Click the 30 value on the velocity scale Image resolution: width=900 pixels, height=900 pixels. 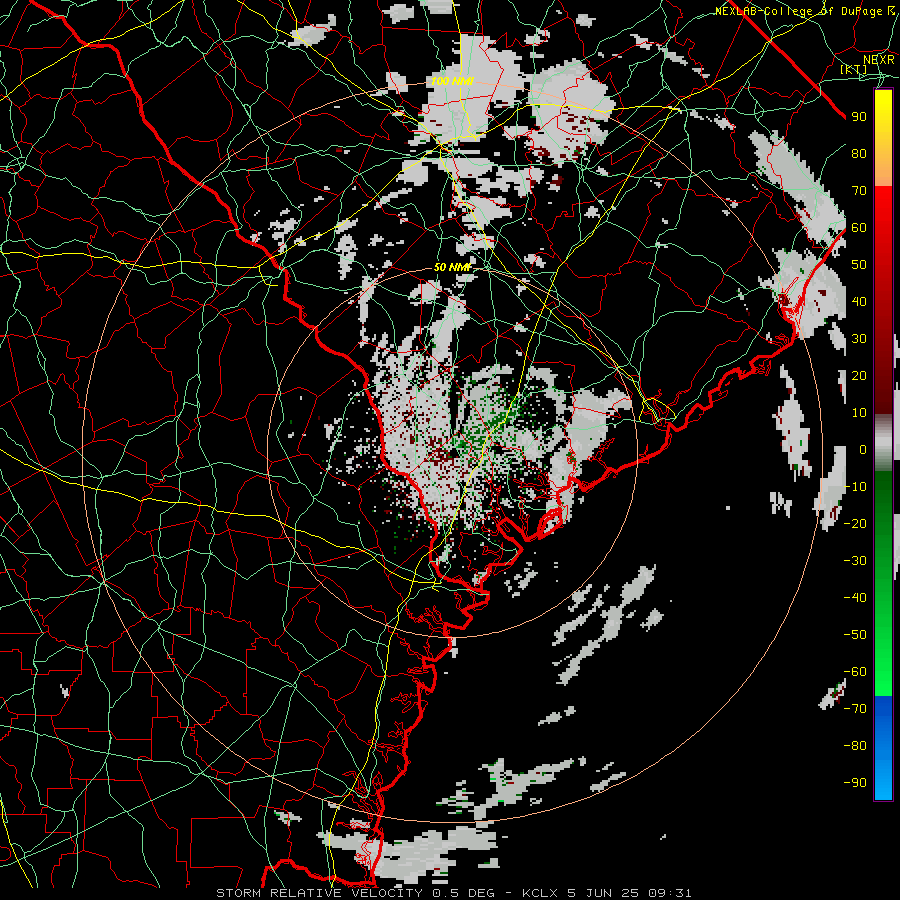859,339
